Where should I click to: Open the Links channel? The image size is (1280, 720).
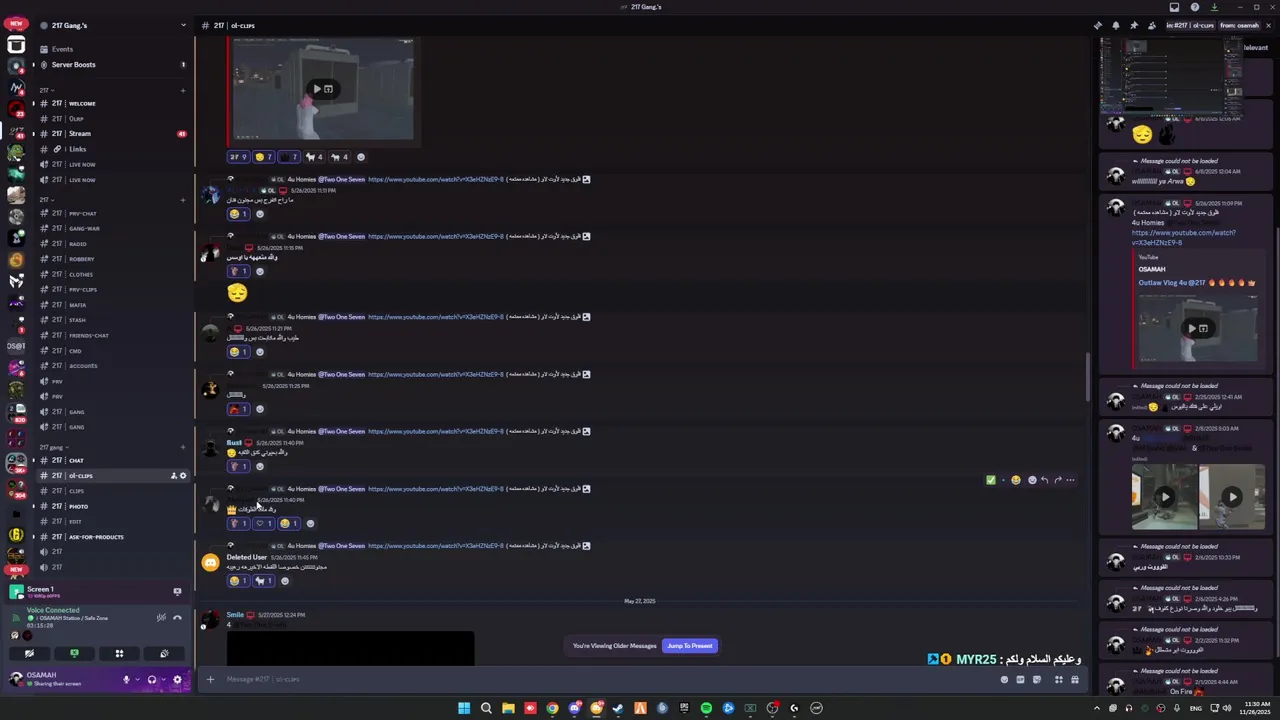click(112, 149)
